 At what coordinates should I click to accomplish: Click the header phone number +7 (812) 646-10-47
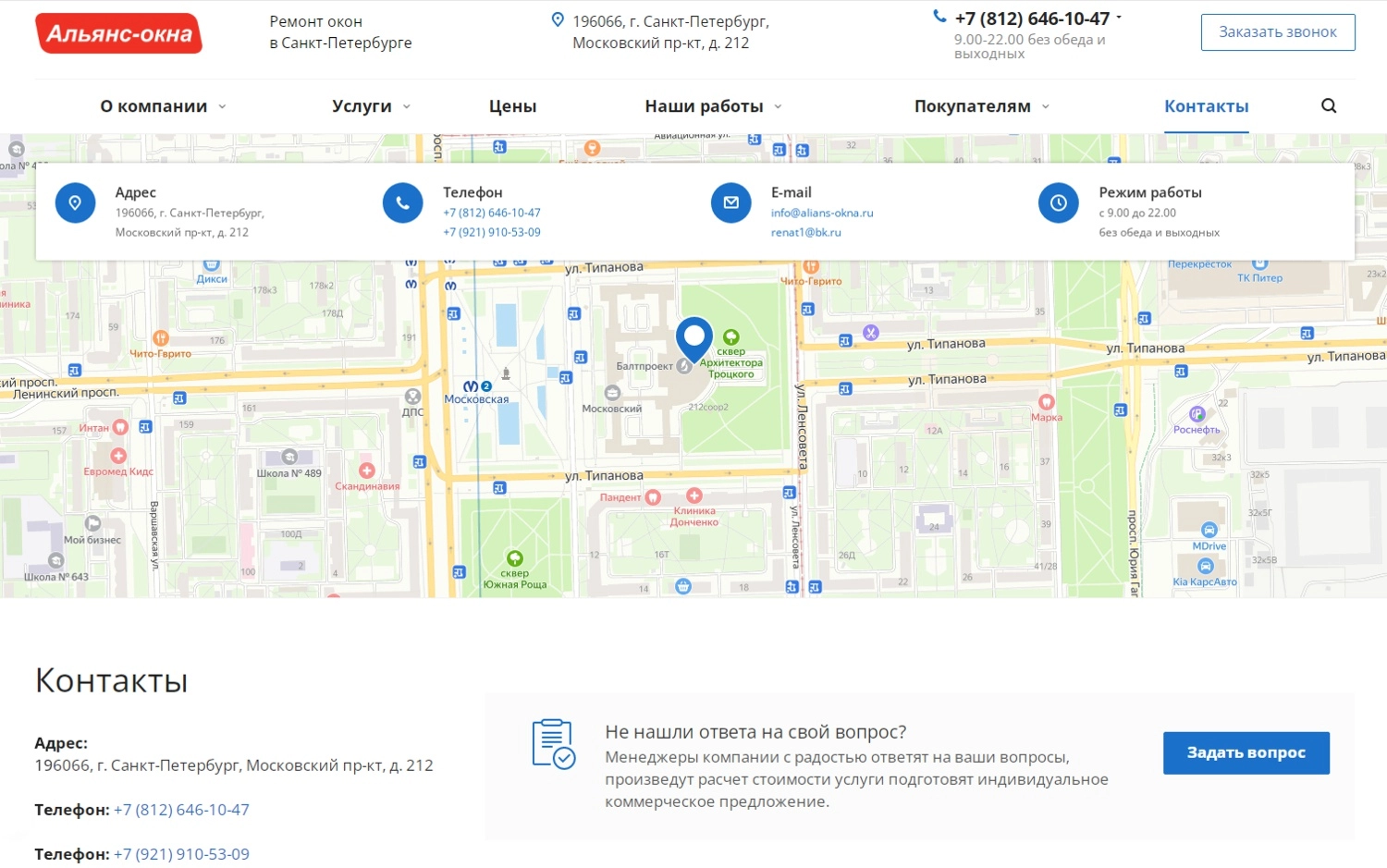[1032, 18]
